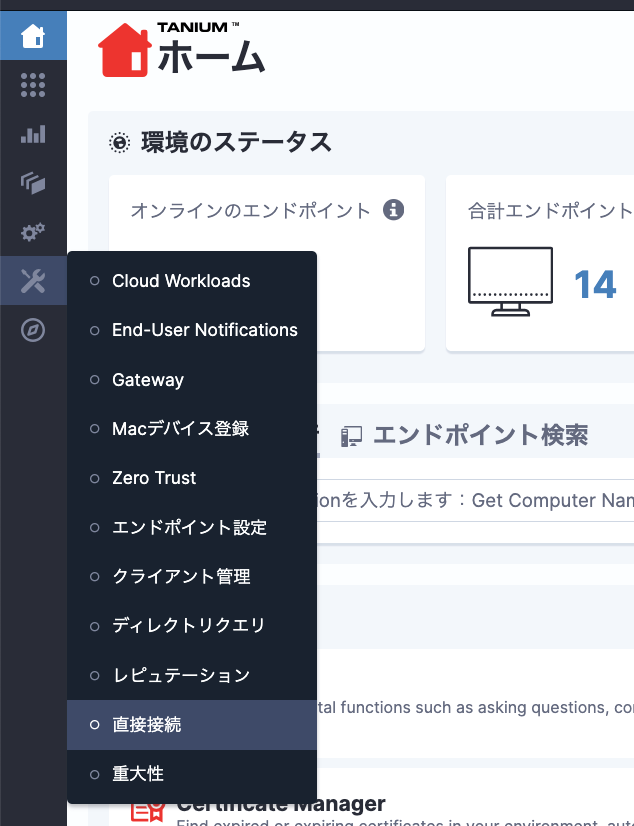Click the エンドポイント検索 heading
Viewport: 634px width, 826px height.
[481, 436]
